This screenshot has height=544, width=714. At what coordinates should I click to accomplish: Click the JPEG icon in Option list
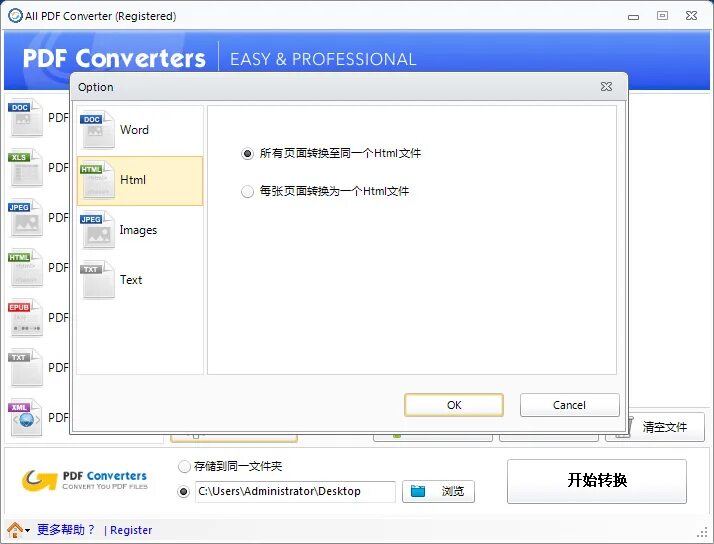pos(97,230)
